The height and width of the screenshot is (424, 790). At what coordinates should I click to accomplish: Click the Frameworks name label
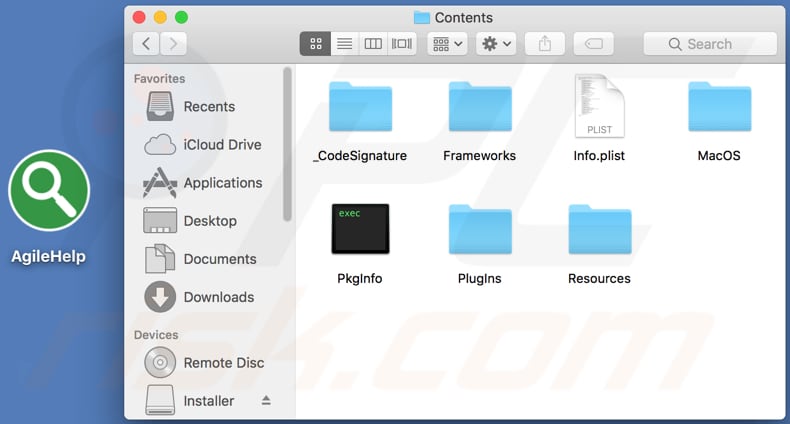tap(480, 156)
